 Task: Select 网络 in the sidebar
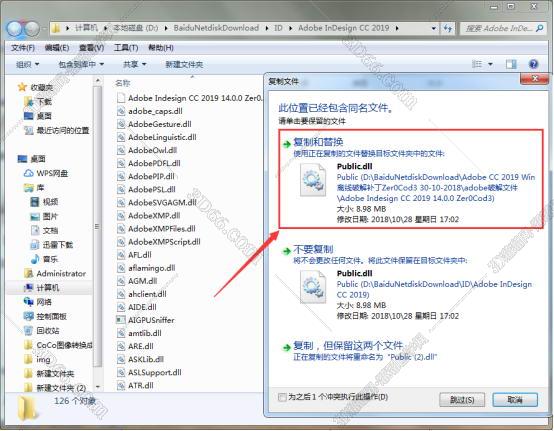point(38,302)
